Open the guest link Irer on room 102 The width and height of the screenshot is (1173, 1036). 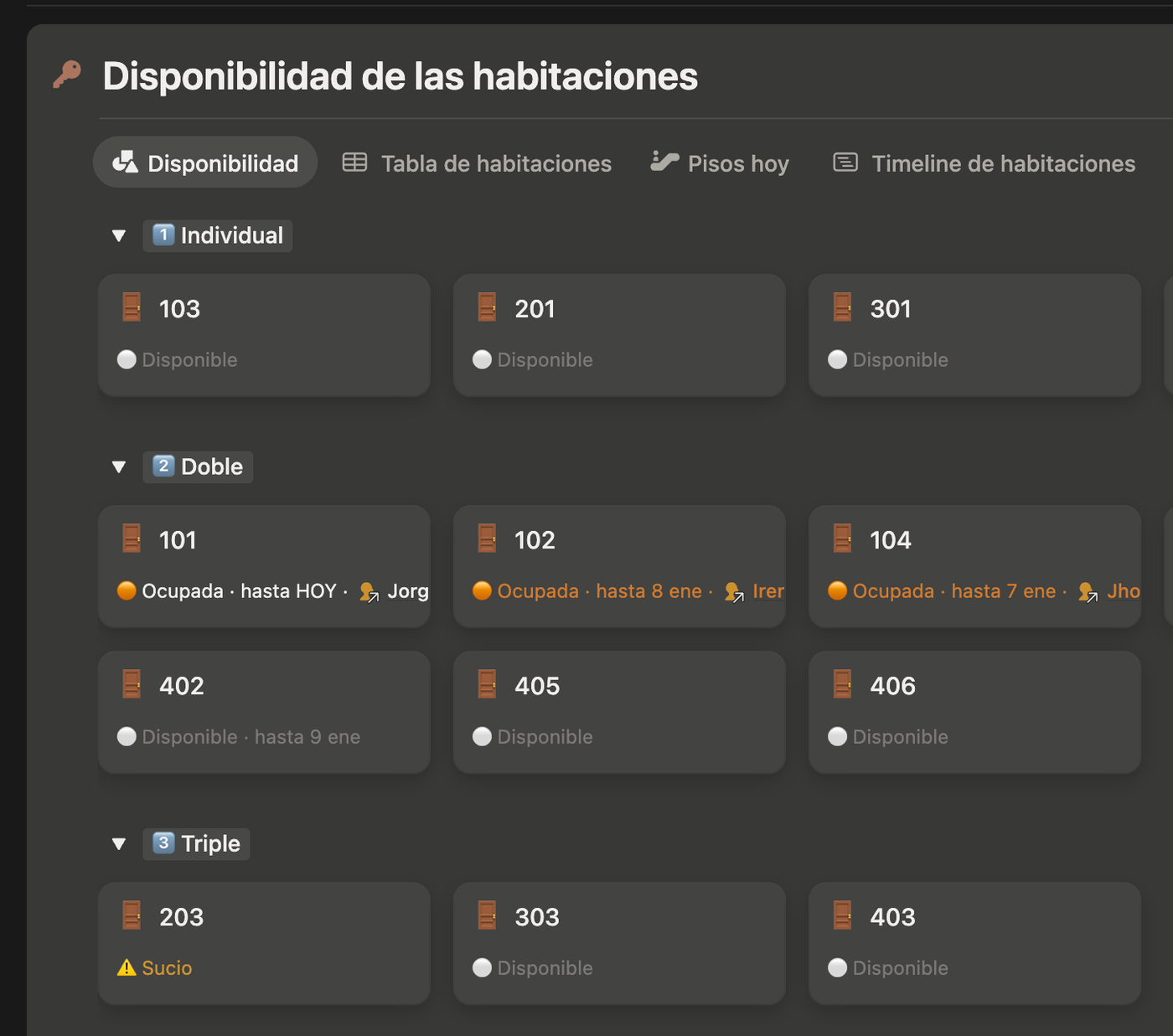coord(767,590)
